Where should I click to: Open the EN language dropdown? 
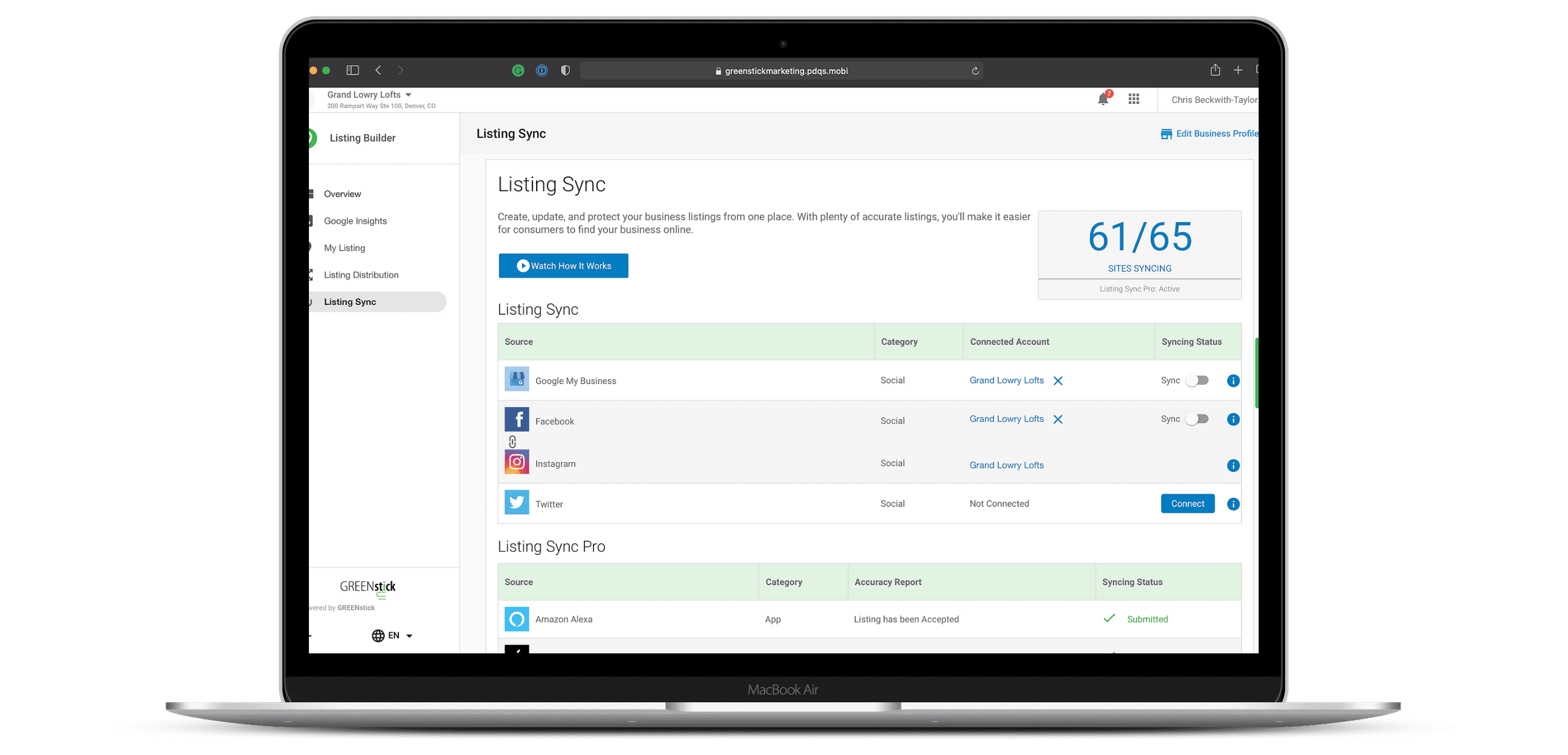click(x=393, y=636)
